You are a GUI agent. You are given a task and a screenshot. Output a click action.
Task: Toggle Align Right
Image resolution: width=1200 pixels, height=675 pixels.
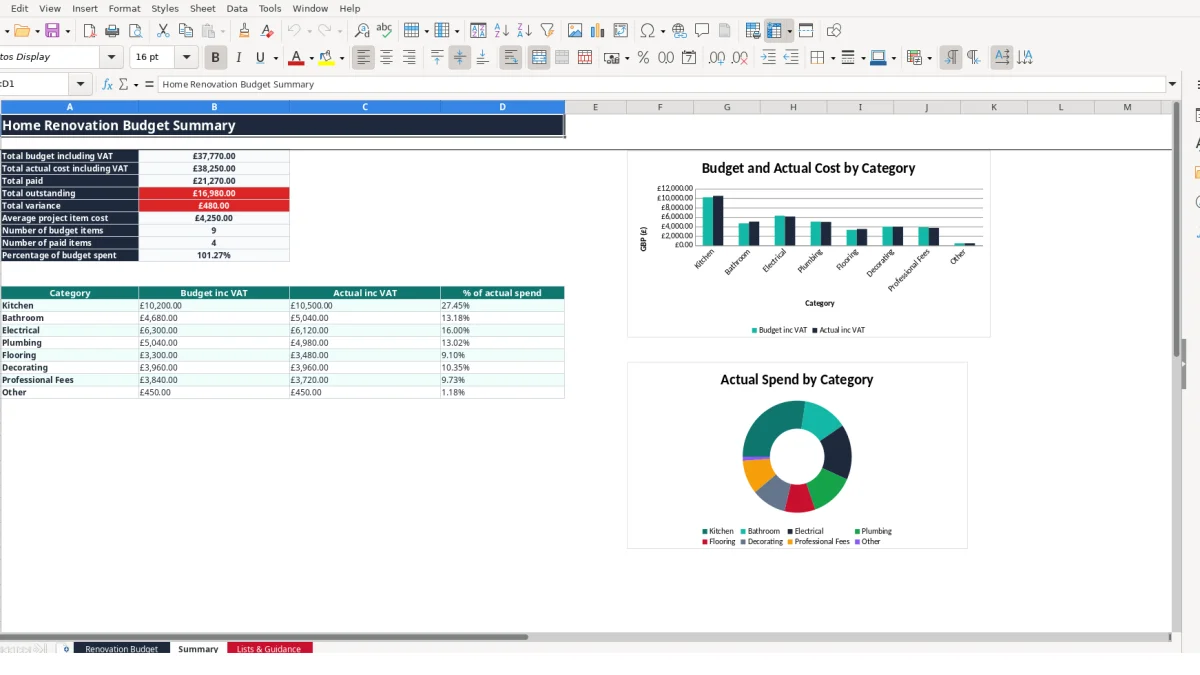pos(409,58)
